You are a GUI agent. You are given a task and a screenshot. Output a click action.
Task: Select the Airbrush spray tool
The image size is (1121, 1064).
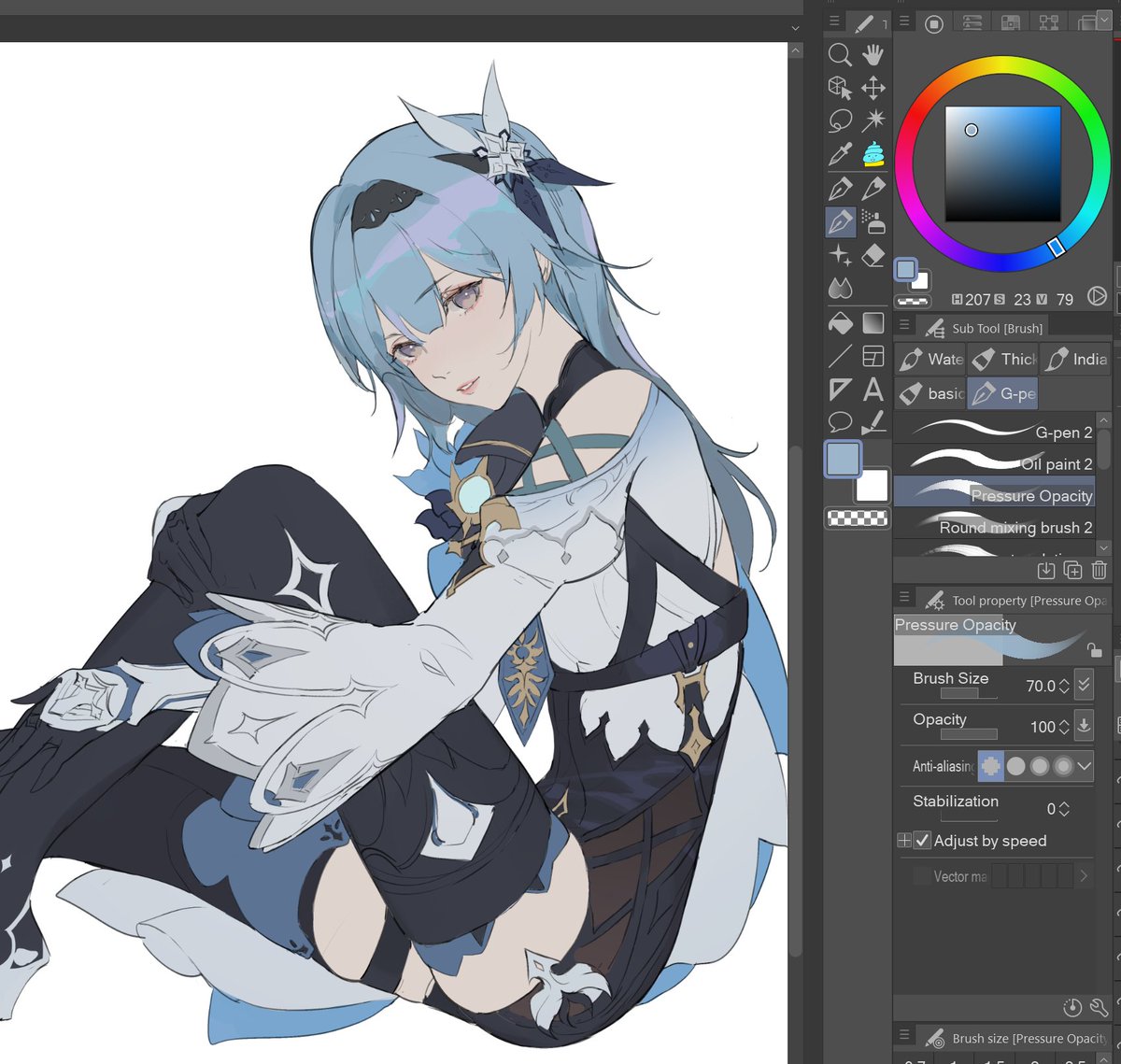[873, 222]
